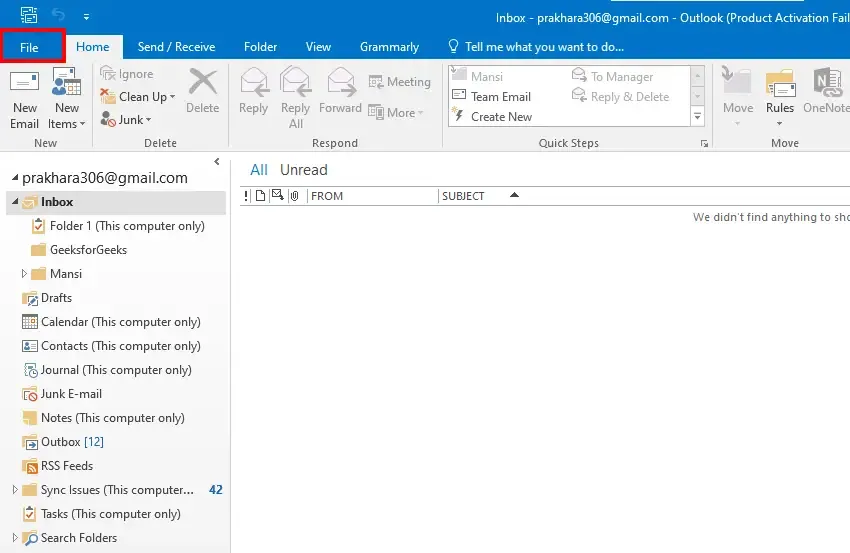Image resolution: width=850 pixels, height=553 pixels.
Task: Click the Tell me what you want to do box
Action: tap(536, 47)
